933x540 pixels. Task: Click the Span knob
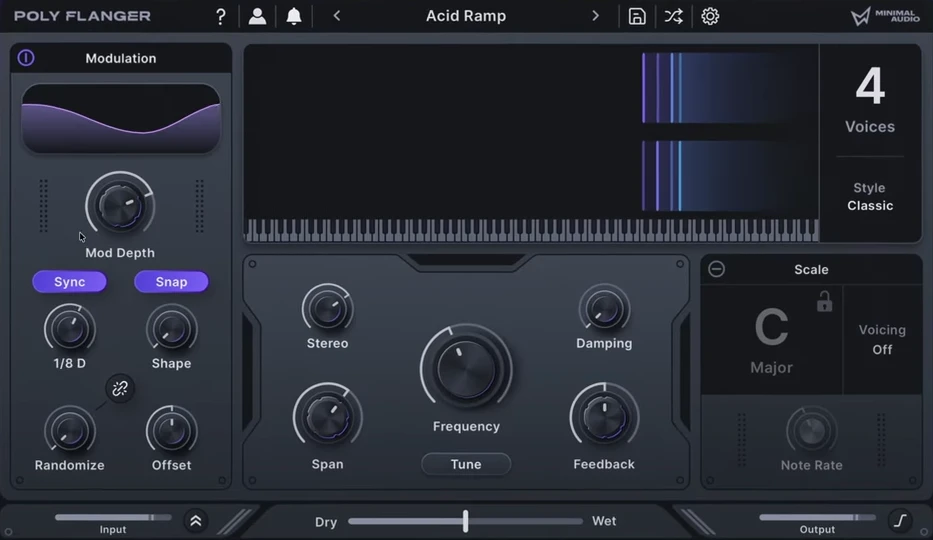[x=327, y=417]
